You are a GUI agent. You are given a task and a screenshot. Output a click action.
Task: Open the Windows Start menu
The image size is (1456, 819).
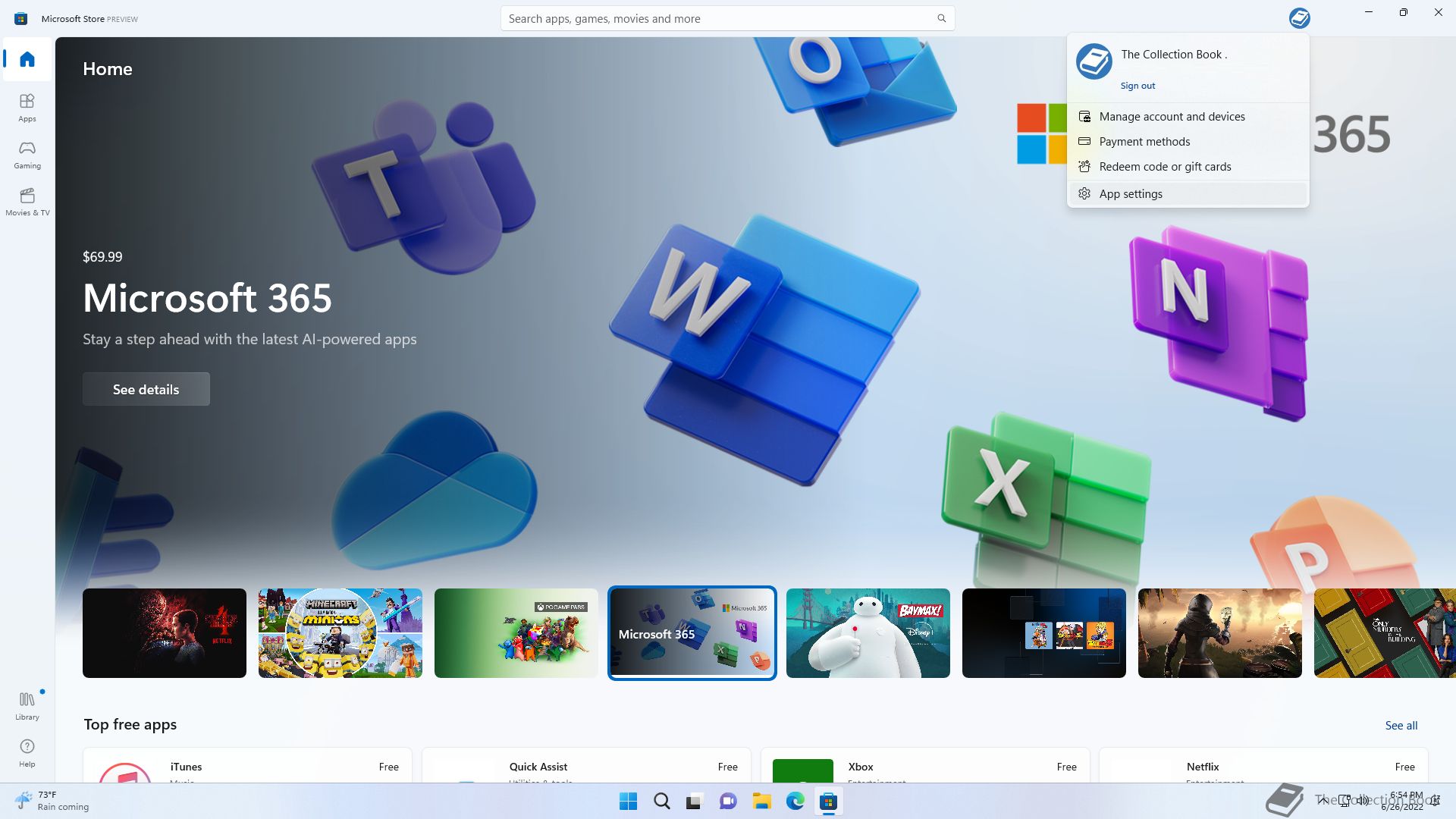pyautogui.click(x=628, y=802)
